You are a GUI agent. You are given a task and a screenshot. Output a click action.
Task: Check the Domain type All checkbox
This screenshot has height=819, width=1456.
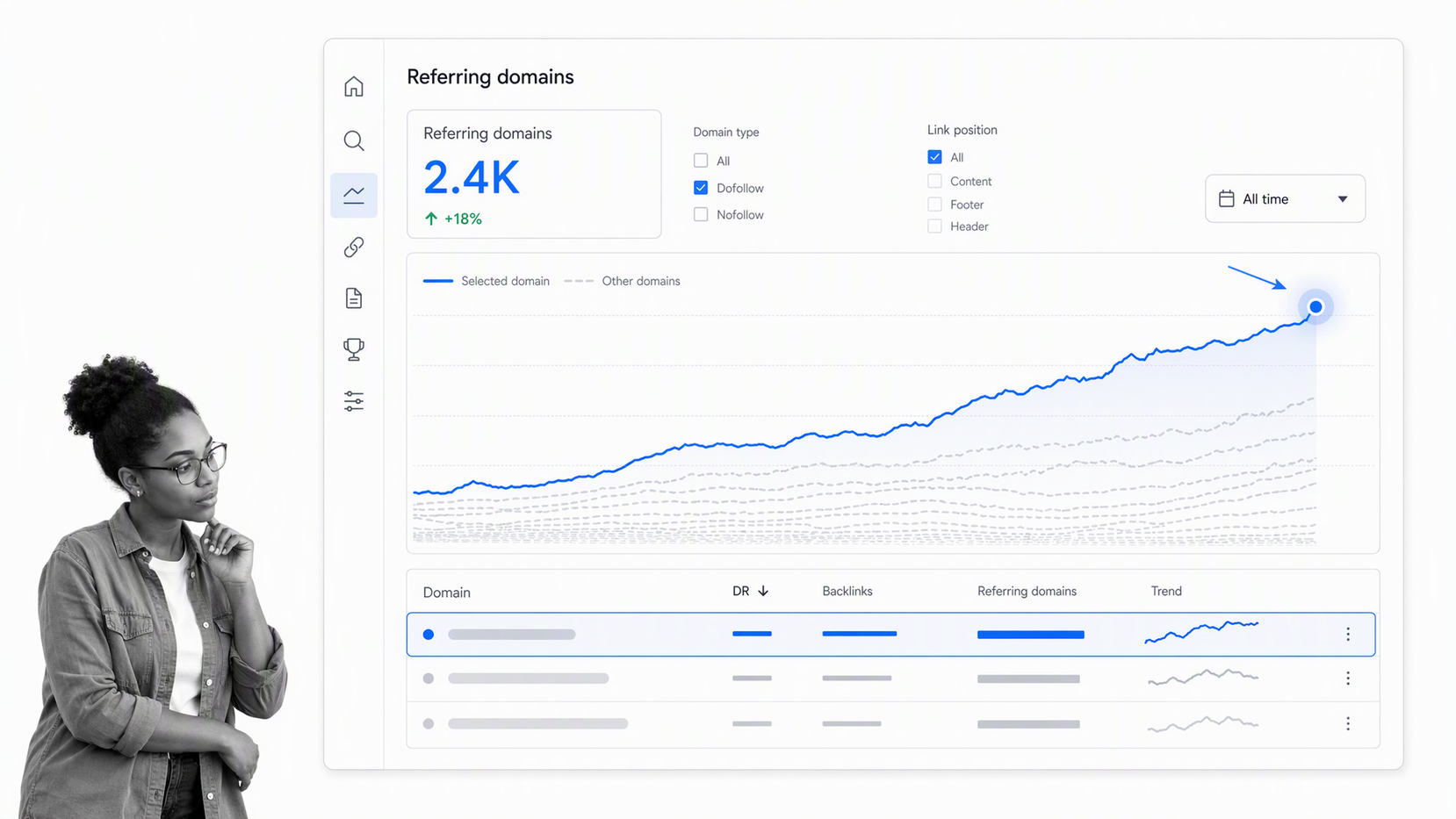point(701,161)
